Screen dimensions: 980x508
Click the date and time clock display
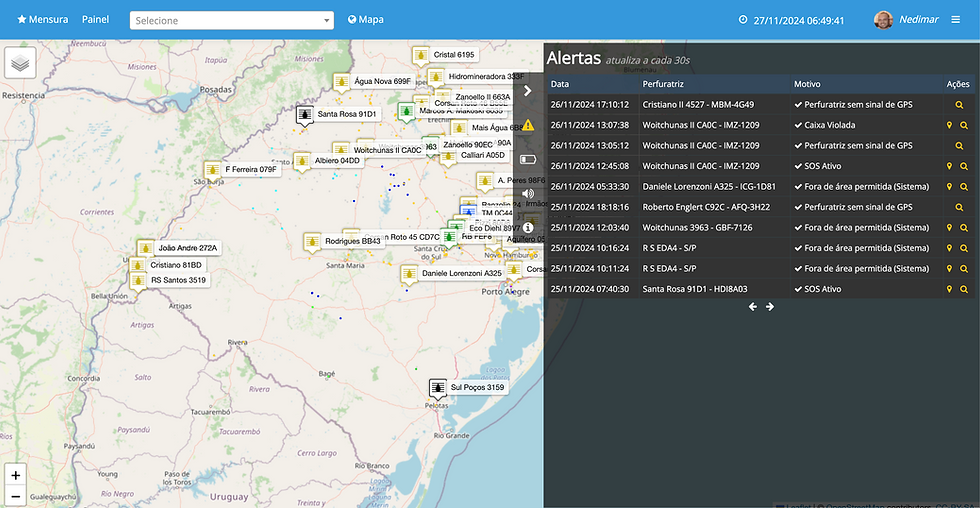coord(791,20)
